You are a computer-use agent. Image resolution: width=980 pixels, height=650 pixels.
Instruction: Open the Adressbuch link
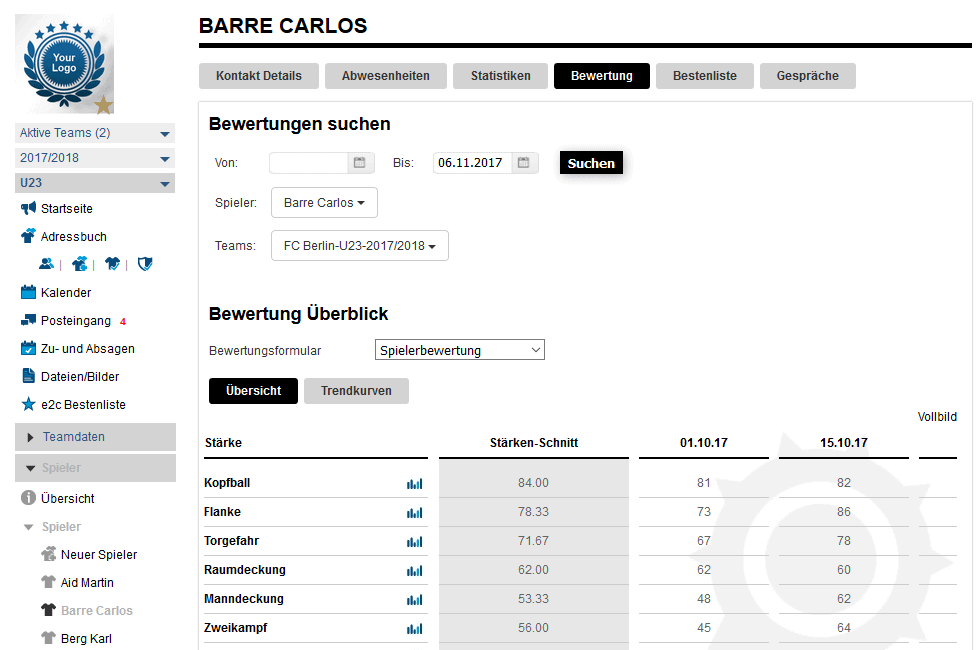pyautogui.click(x=74, y=237)
